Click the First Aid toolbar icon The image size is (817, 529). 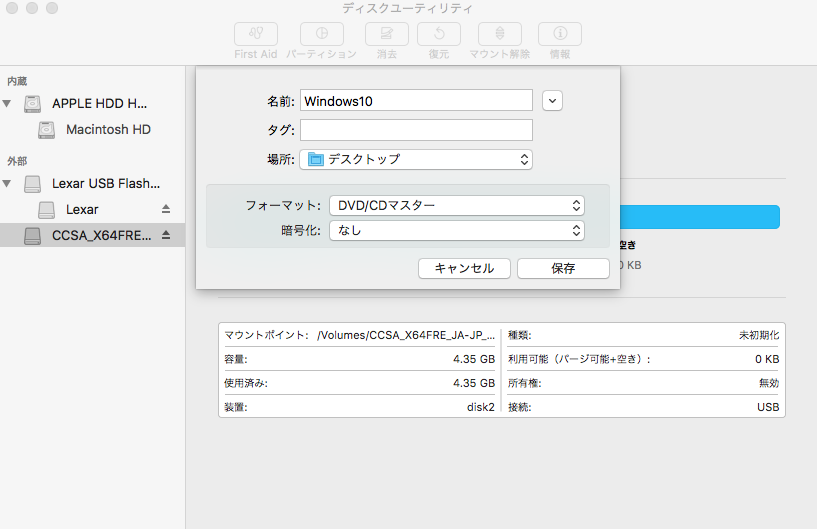255,34
